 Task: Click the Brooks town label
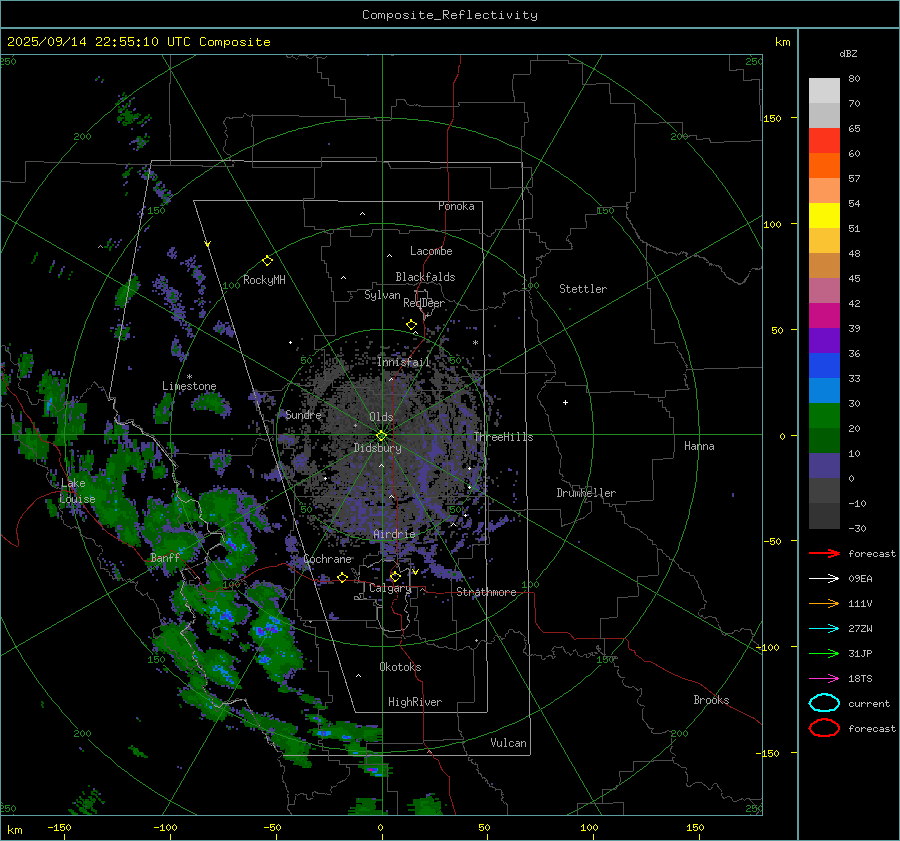click(711, 700)
